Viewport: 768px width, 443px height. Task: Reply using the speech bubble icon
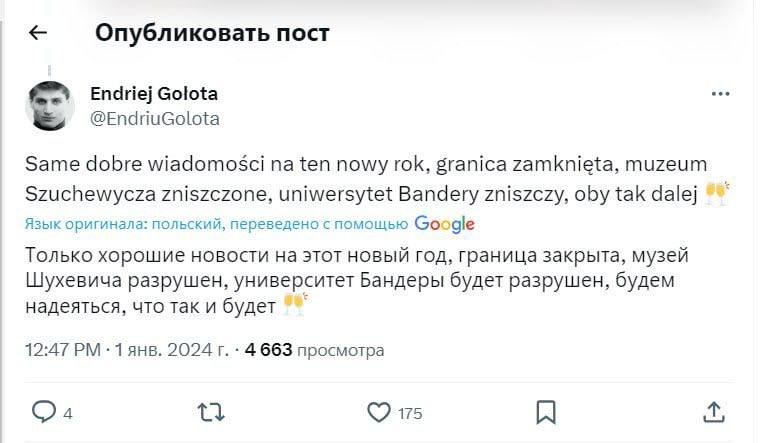pos(44,412)
